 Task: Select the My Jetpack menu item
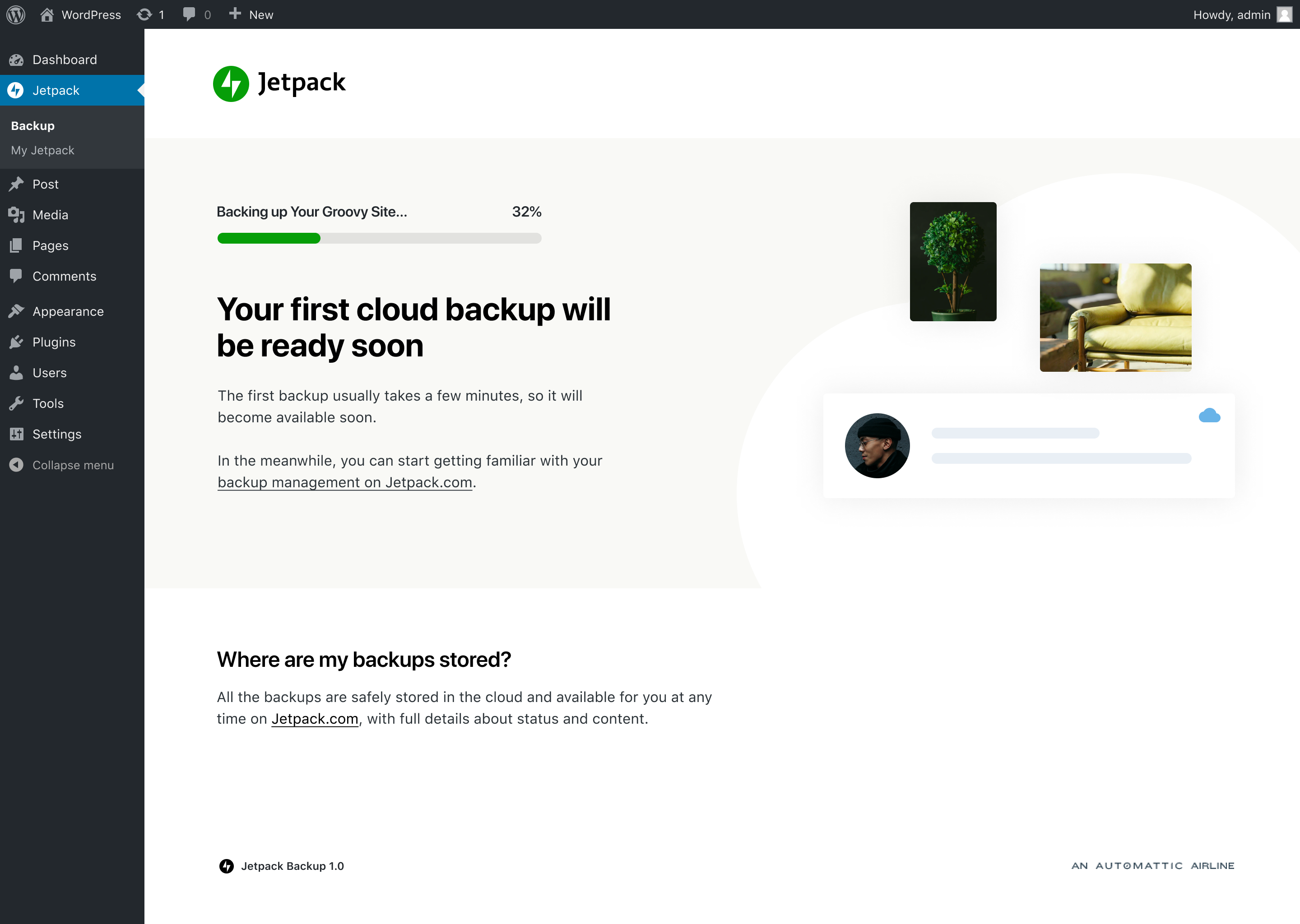(x=42, y=149)
